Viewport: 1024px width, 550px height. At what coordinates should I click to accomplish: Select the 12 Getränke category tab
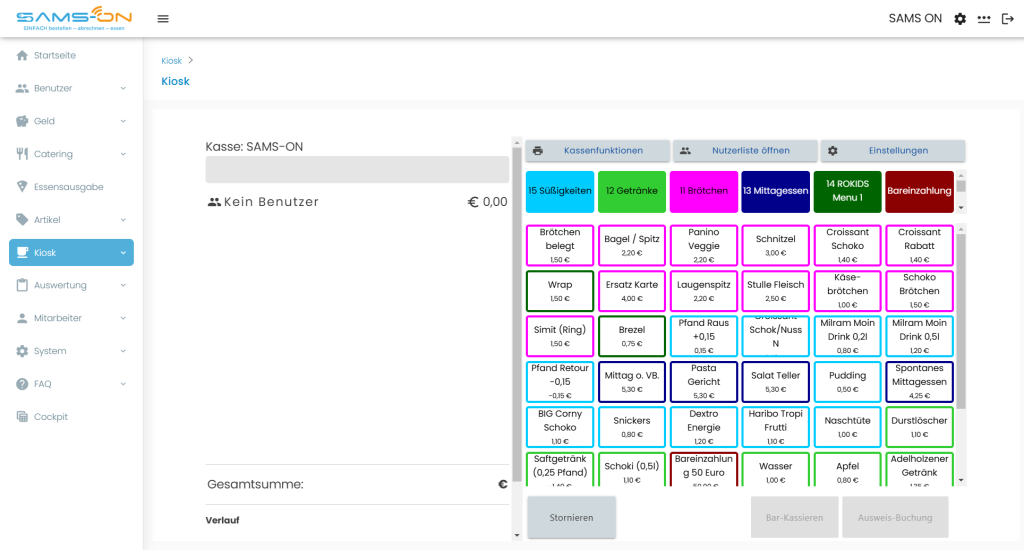pos(632,191)
